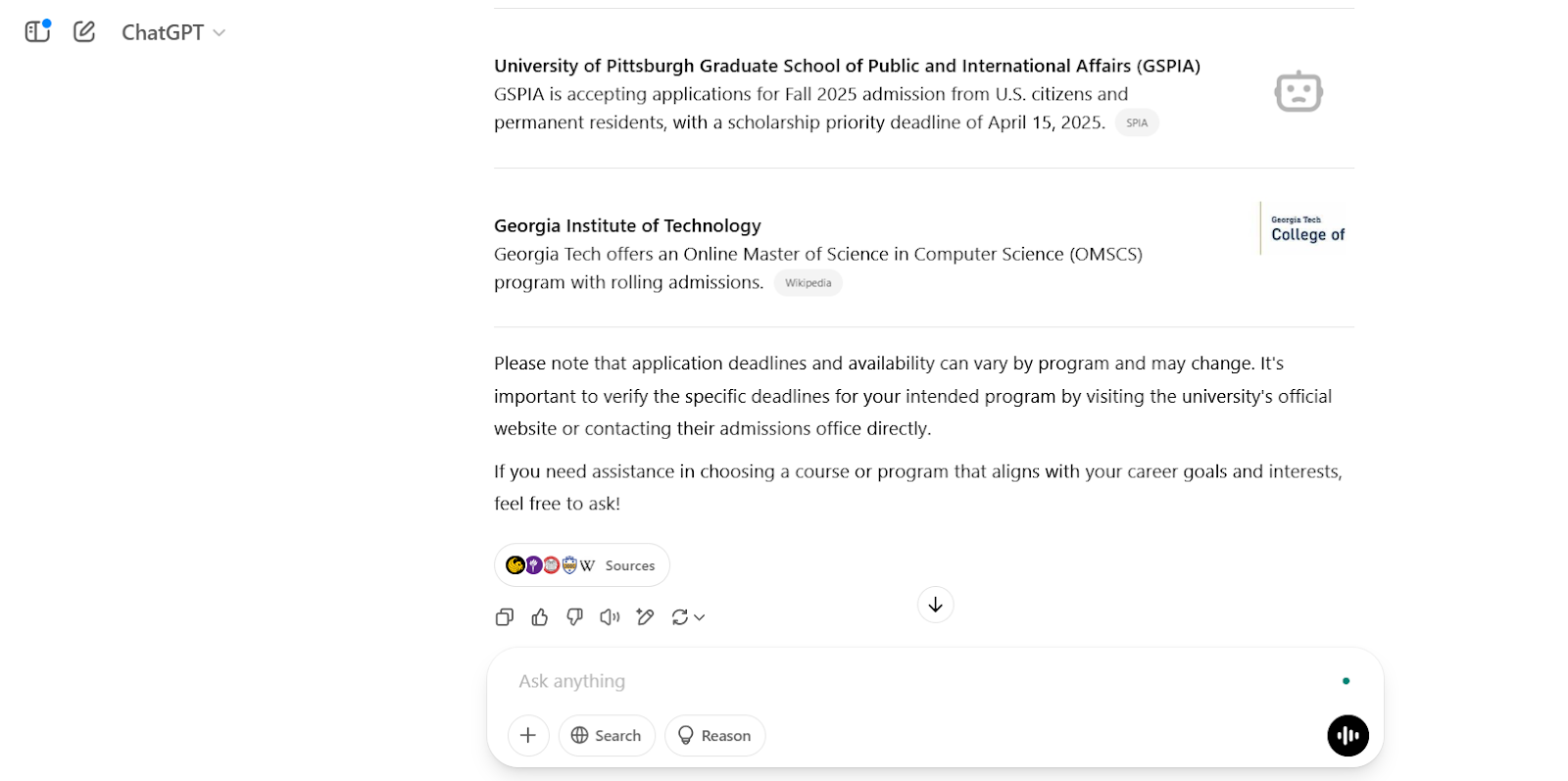Click the scroll-to-bottom arrow button
This screenshot has width=1568, height=781.
point(935,605)
